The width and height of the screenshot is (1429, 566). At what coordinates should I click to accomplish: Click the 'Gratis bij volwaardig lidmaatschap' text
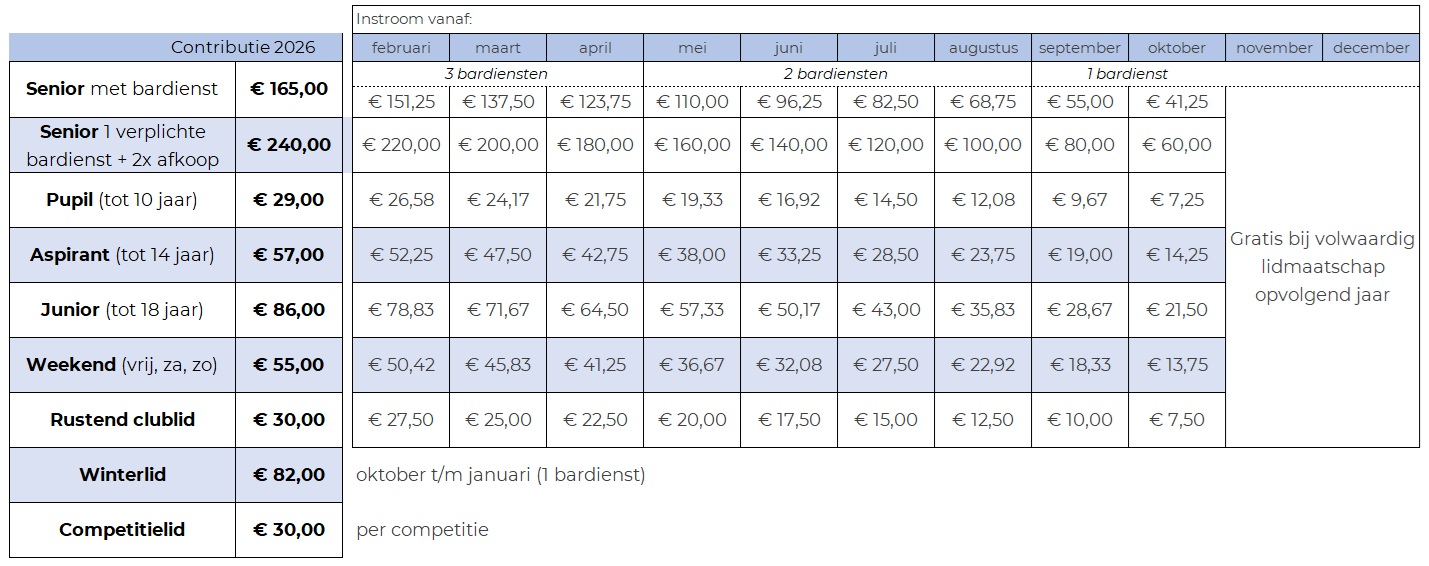tap(1322, 267)
